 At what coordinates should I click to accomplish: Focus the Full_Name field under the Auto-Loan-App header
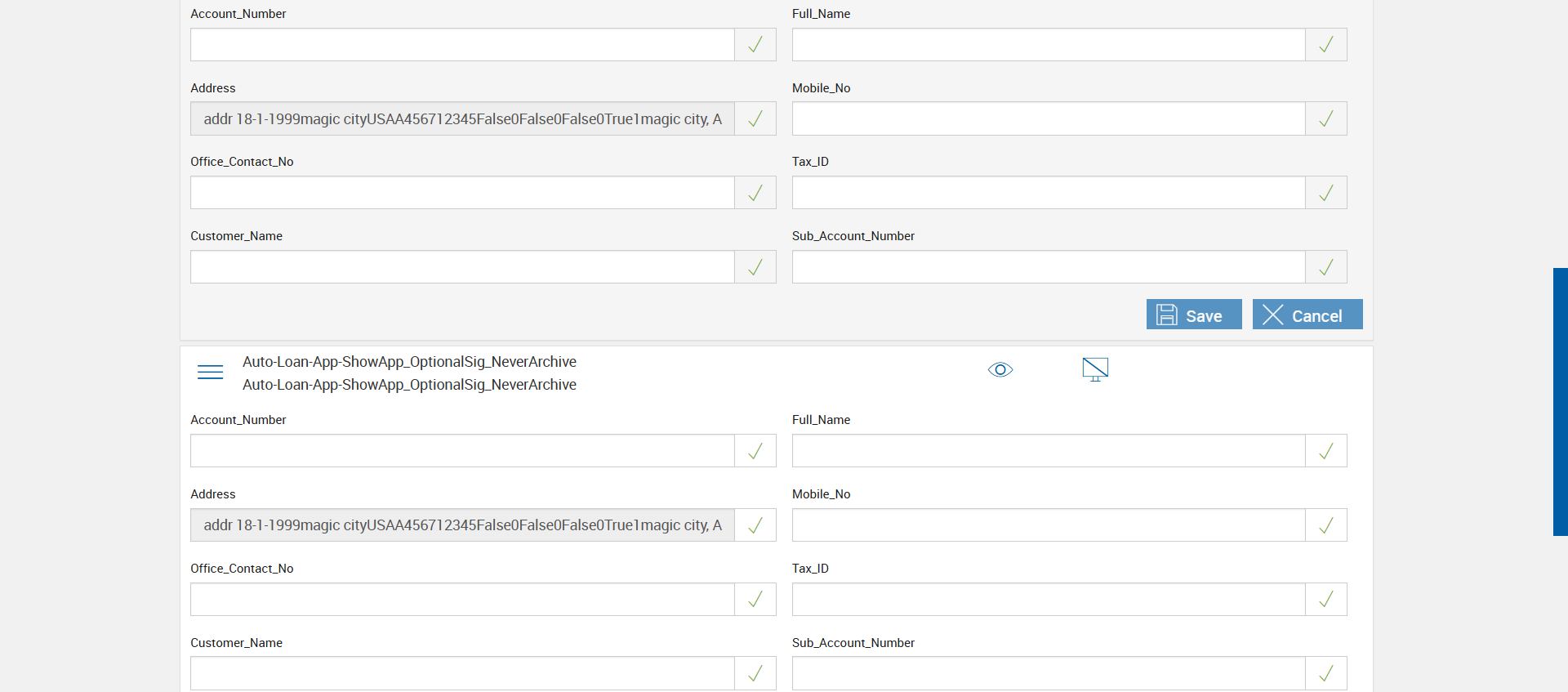pyautogui.click(x=1048, y=451)
